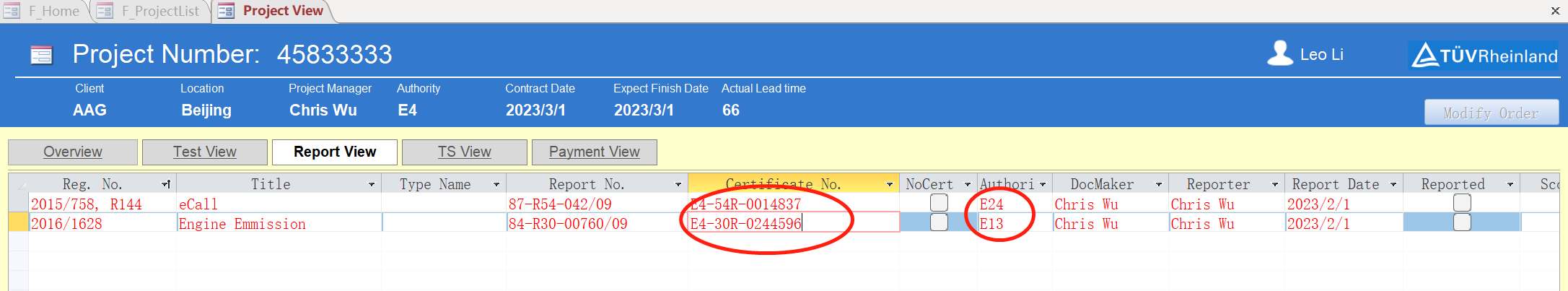This screenshot has height=291, width=1568.
Task: Open the Reg. No. column sort dropdown
Action: [x=166, y=185]
